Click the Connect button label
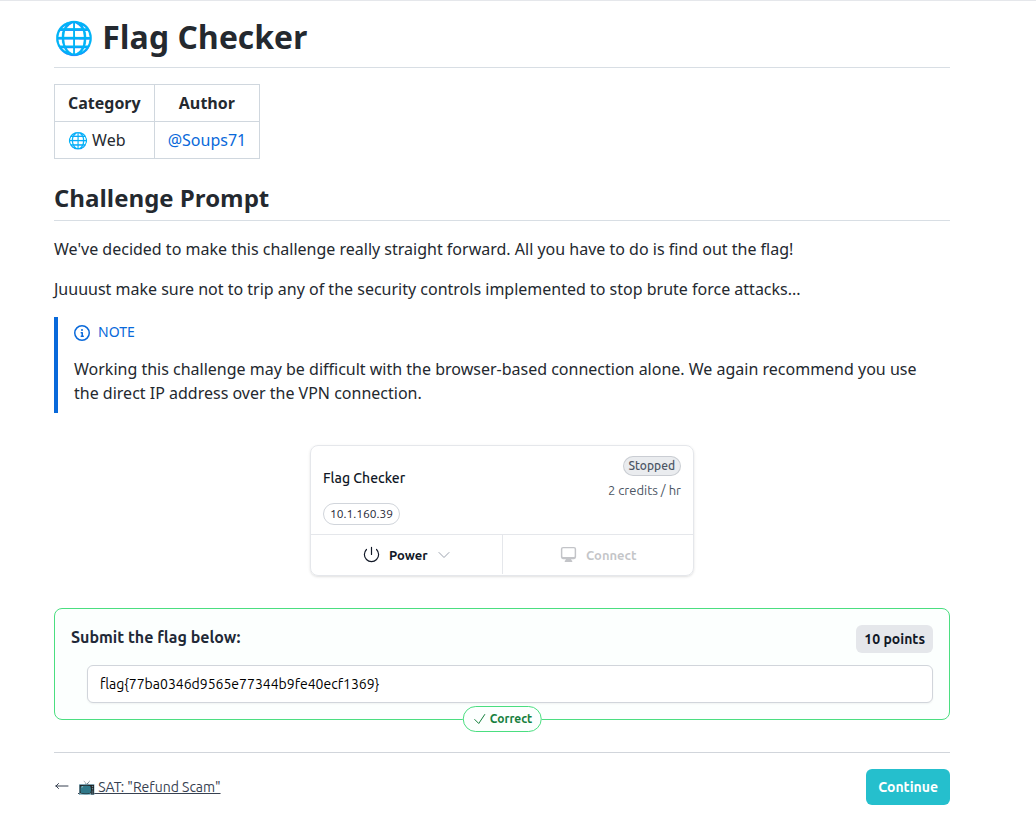The height and width of the screenshot is (831, 1036). [x=611, y=556]
